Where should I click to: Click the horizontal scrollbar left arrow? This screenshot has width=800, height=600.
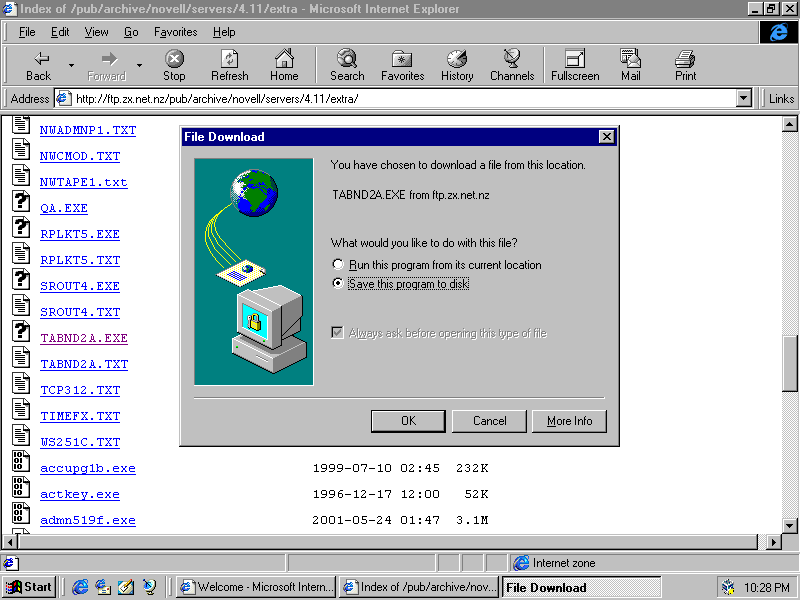point(10,542)
